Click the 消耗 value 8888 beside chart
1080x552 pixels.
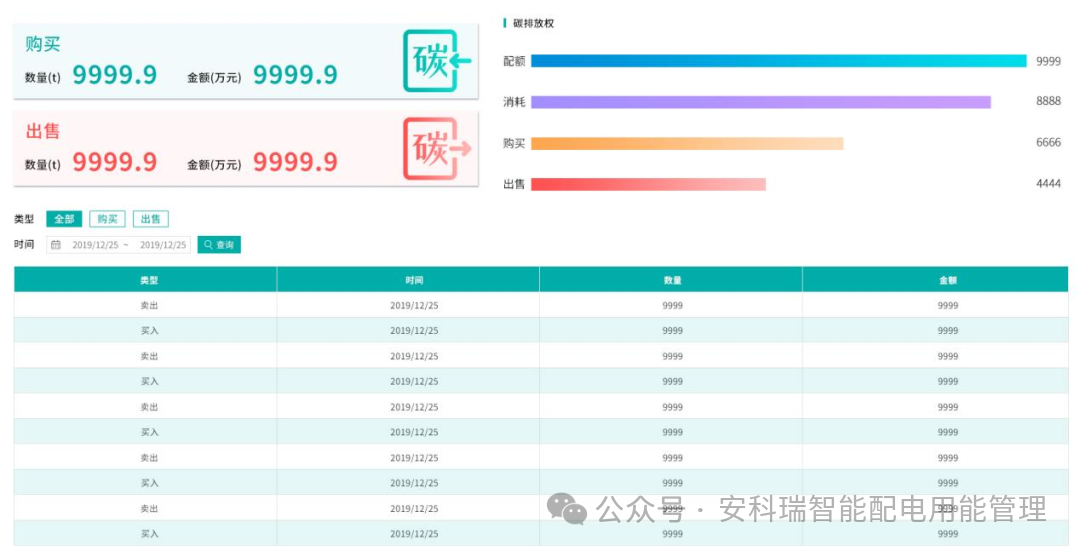[1048, 101]
